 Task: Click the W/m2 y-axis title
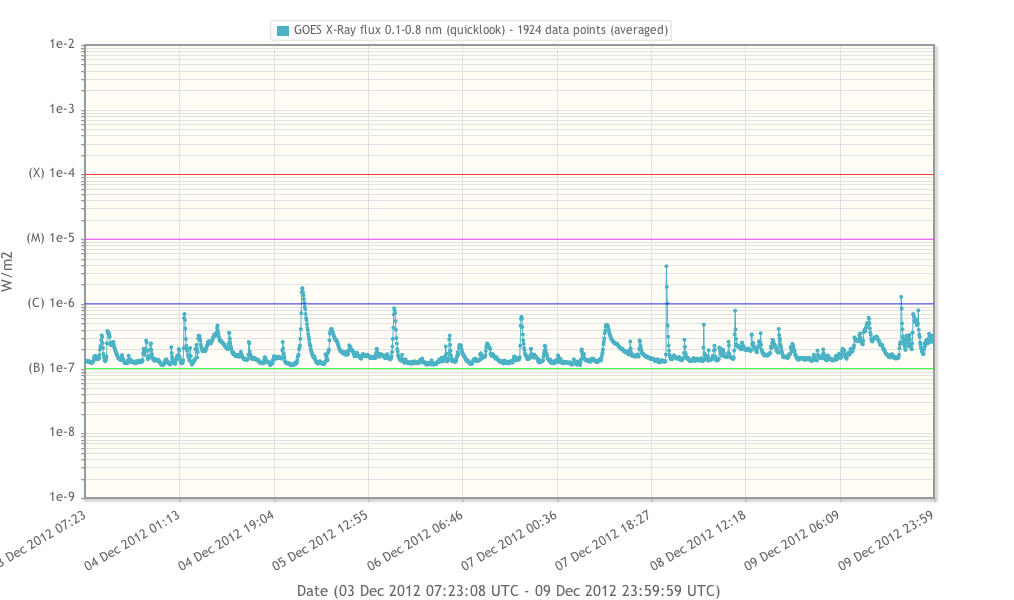click(x=8, y=271)
